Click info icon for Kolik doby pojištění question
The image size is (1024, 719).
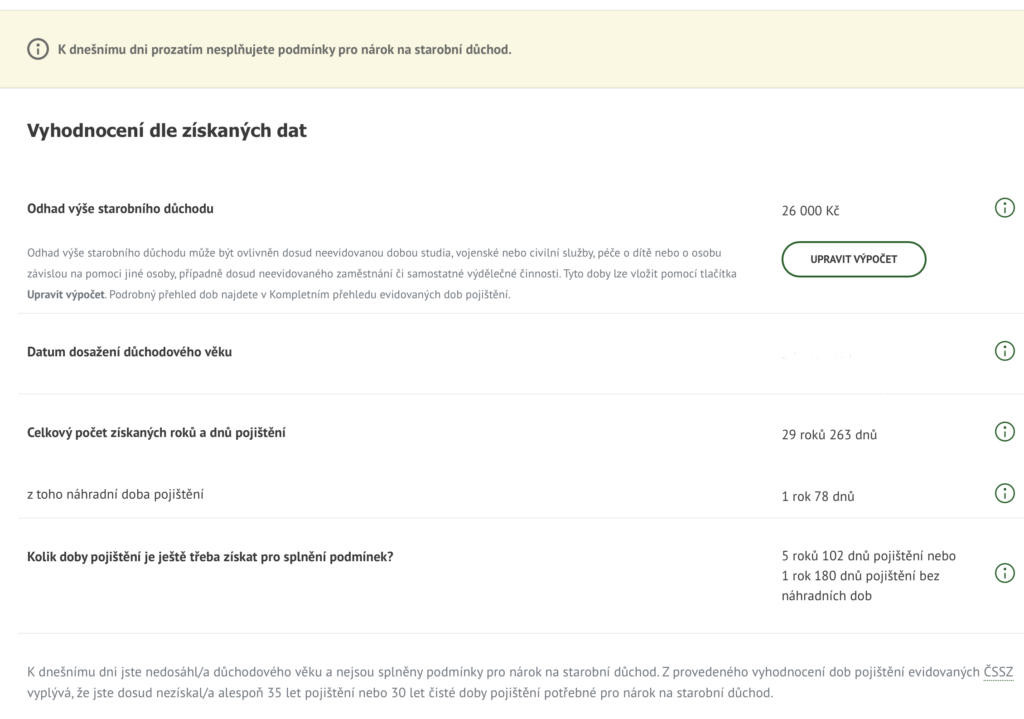click(x=1005, y=573)
